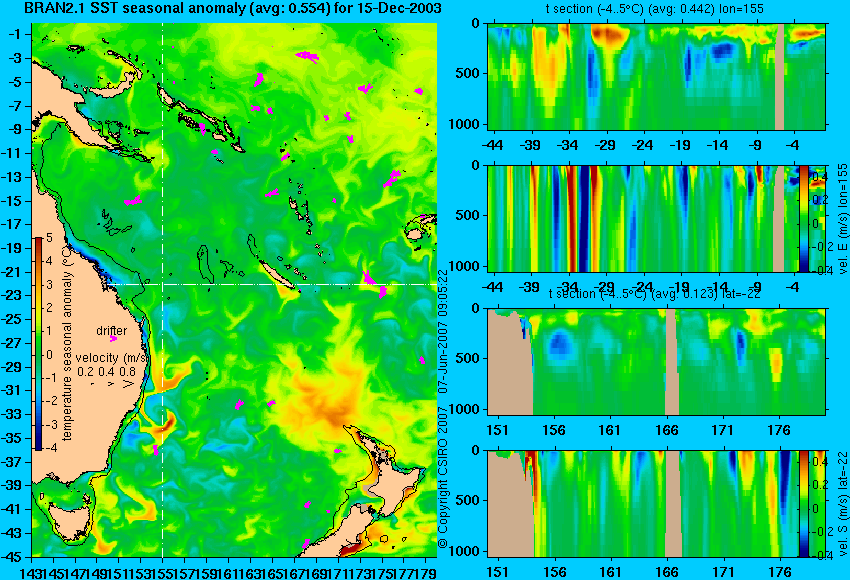Click the '5' value atop the temperature colorbar
The height and width of the screenshot is (580, 850).
click(49, 237)
